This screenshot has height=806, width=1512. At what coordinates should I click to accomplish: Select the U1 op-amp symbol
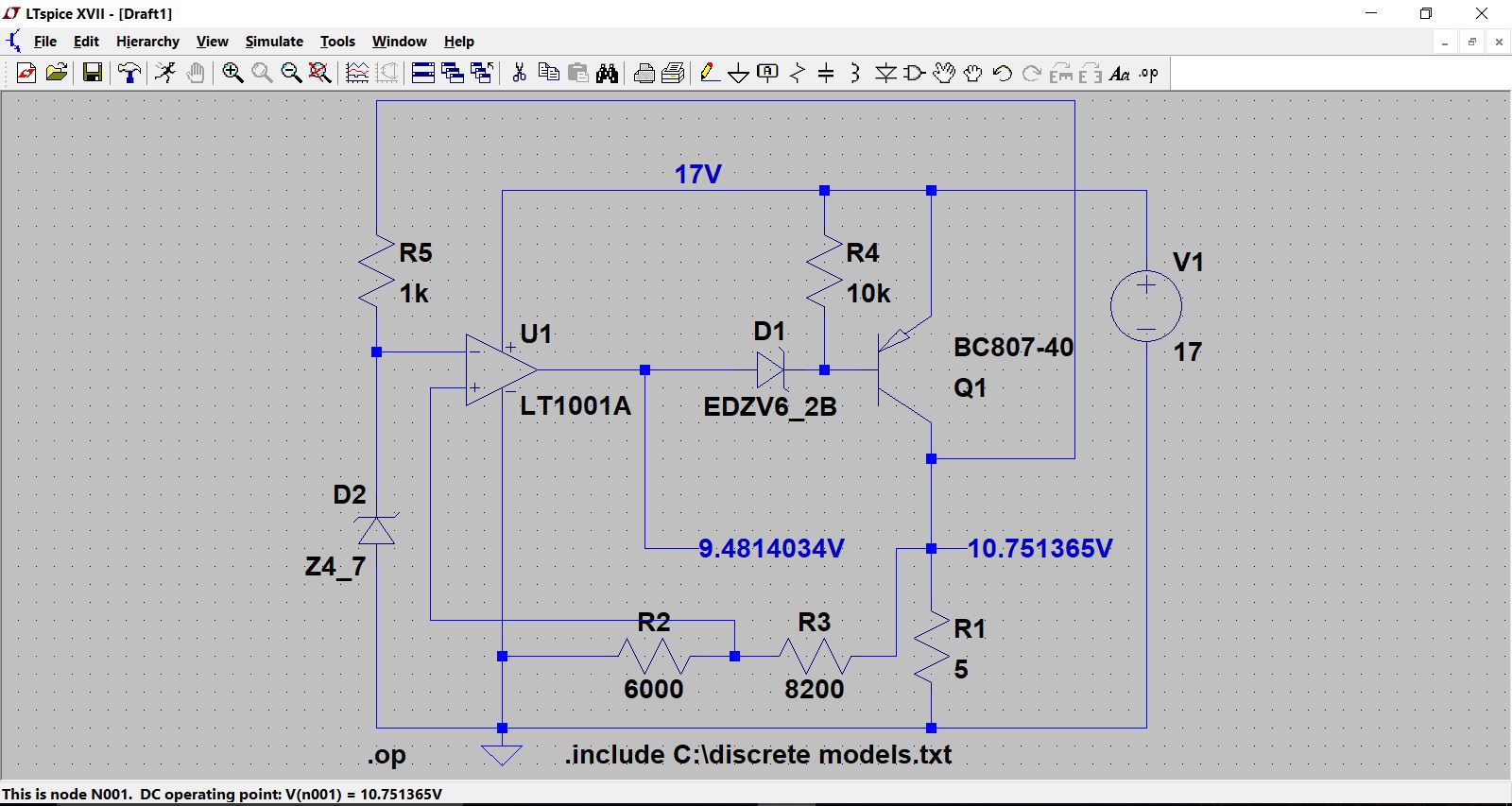501,370
